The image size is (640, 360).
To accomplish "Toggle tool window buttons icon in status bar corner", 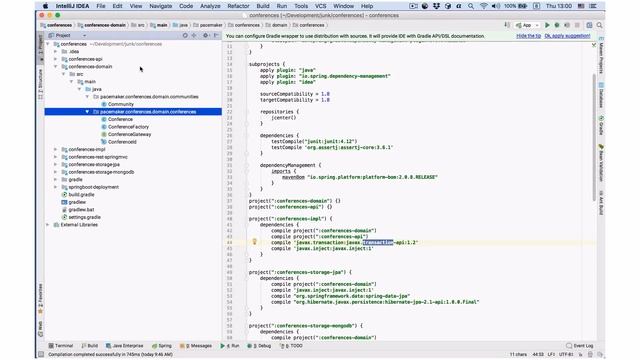I will [x=41, y=354].
